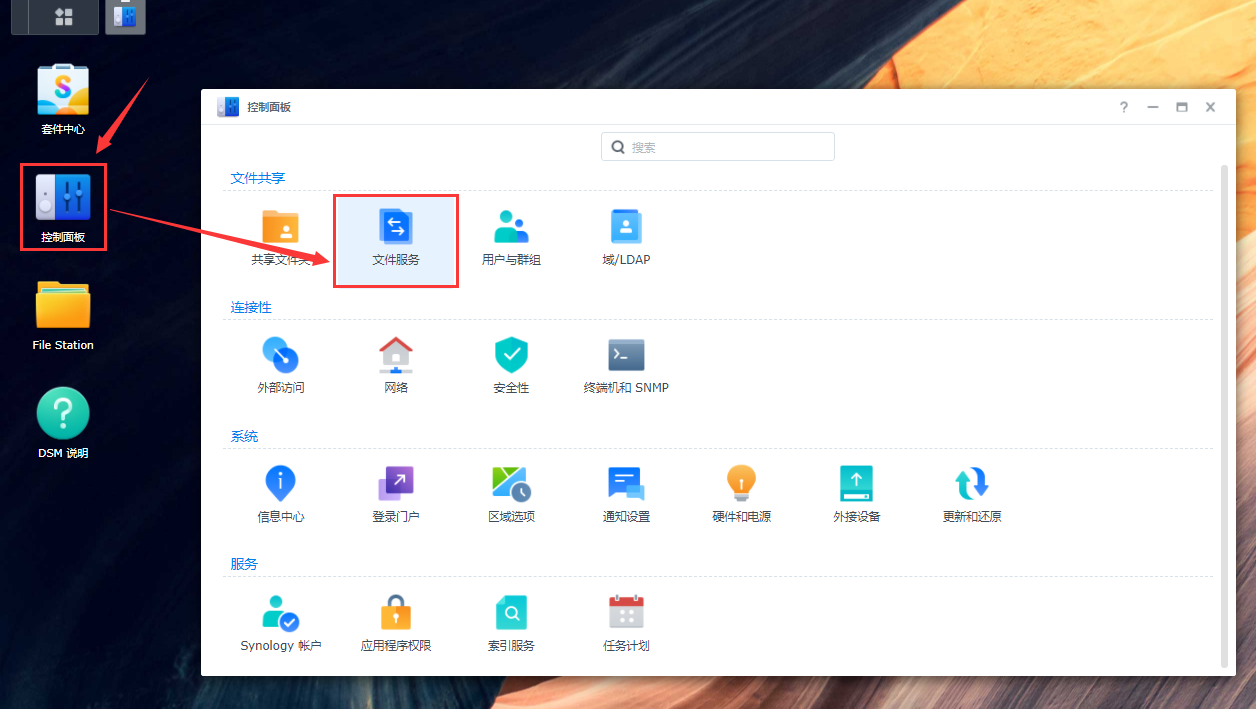Open the 域/LDAP settings

626,235
